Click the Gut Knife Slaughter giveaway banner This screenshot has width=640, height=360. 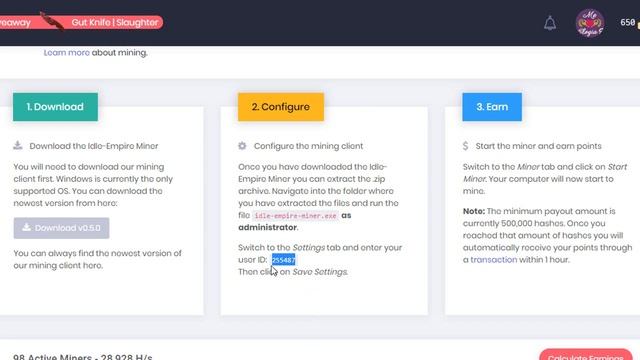[x=82, y=22]
